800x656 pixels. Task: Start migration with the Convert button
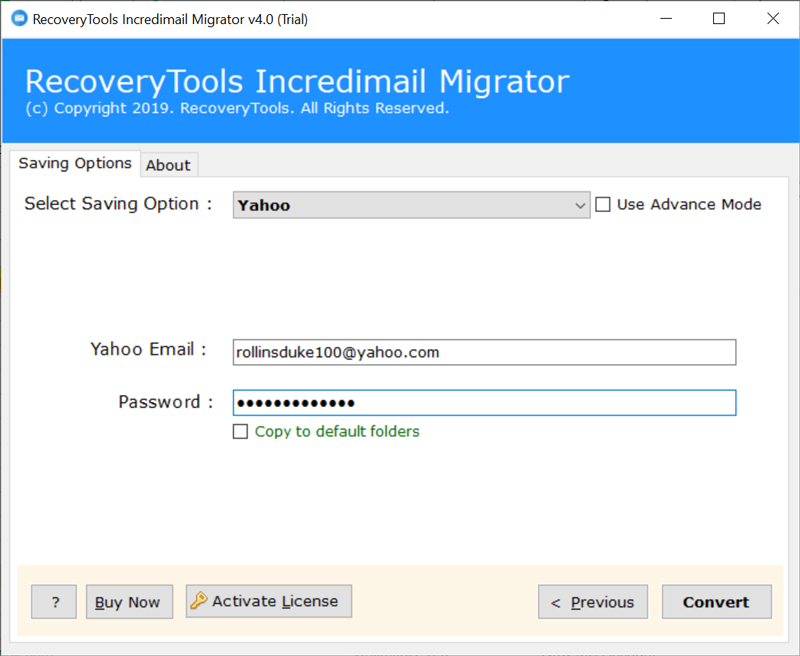pos(716,602)
